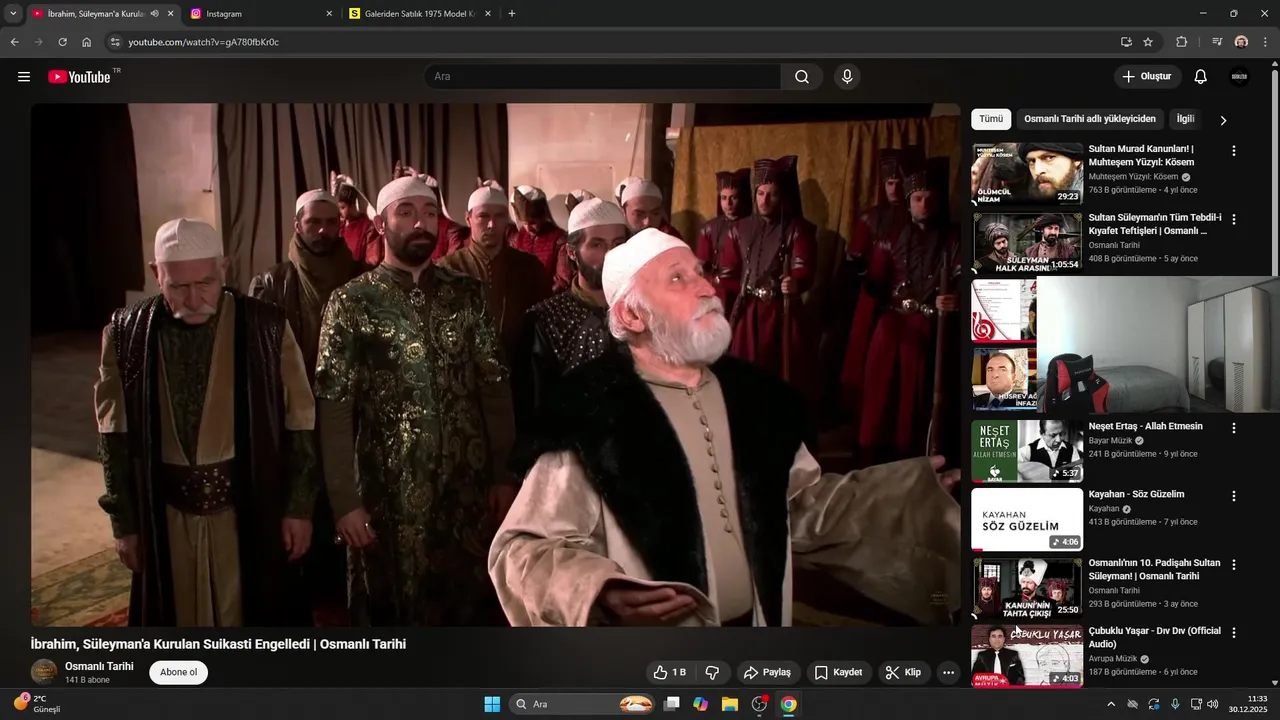Open Task View on taskbar
Viewport: 1280px width, 720px height.
672,704
